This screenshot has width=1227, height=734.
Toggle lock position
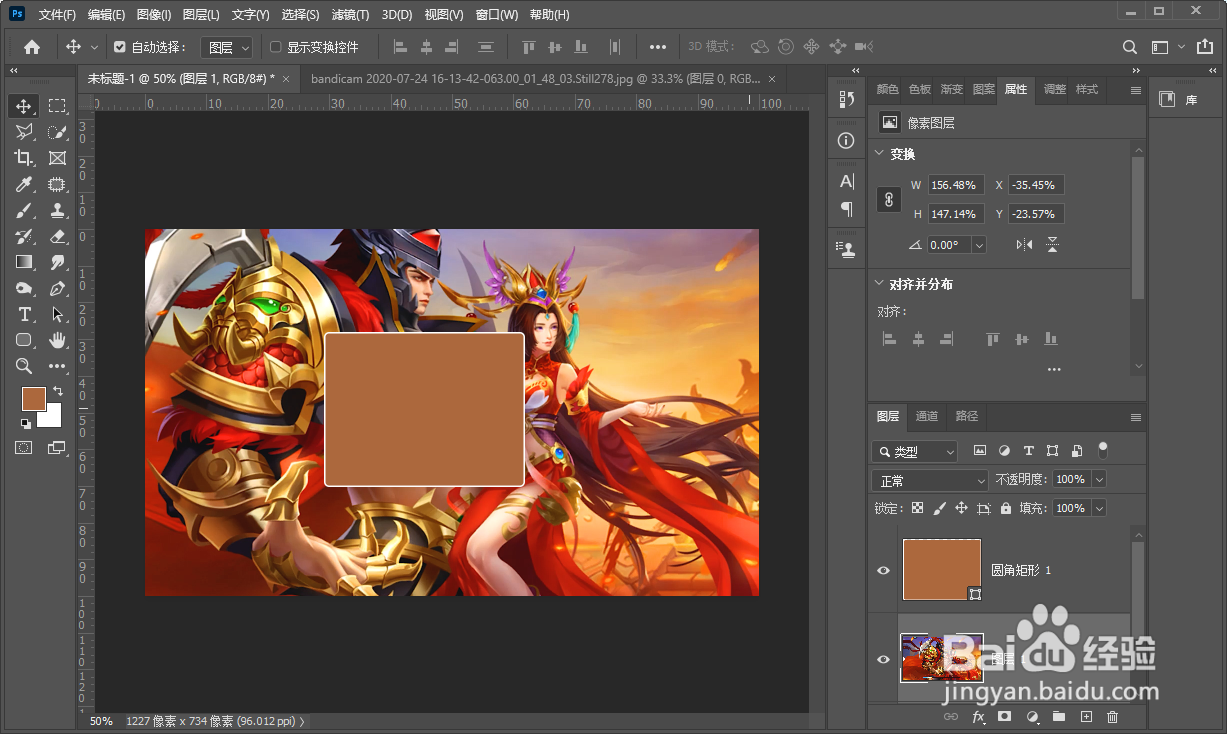[x=961, y=508]
